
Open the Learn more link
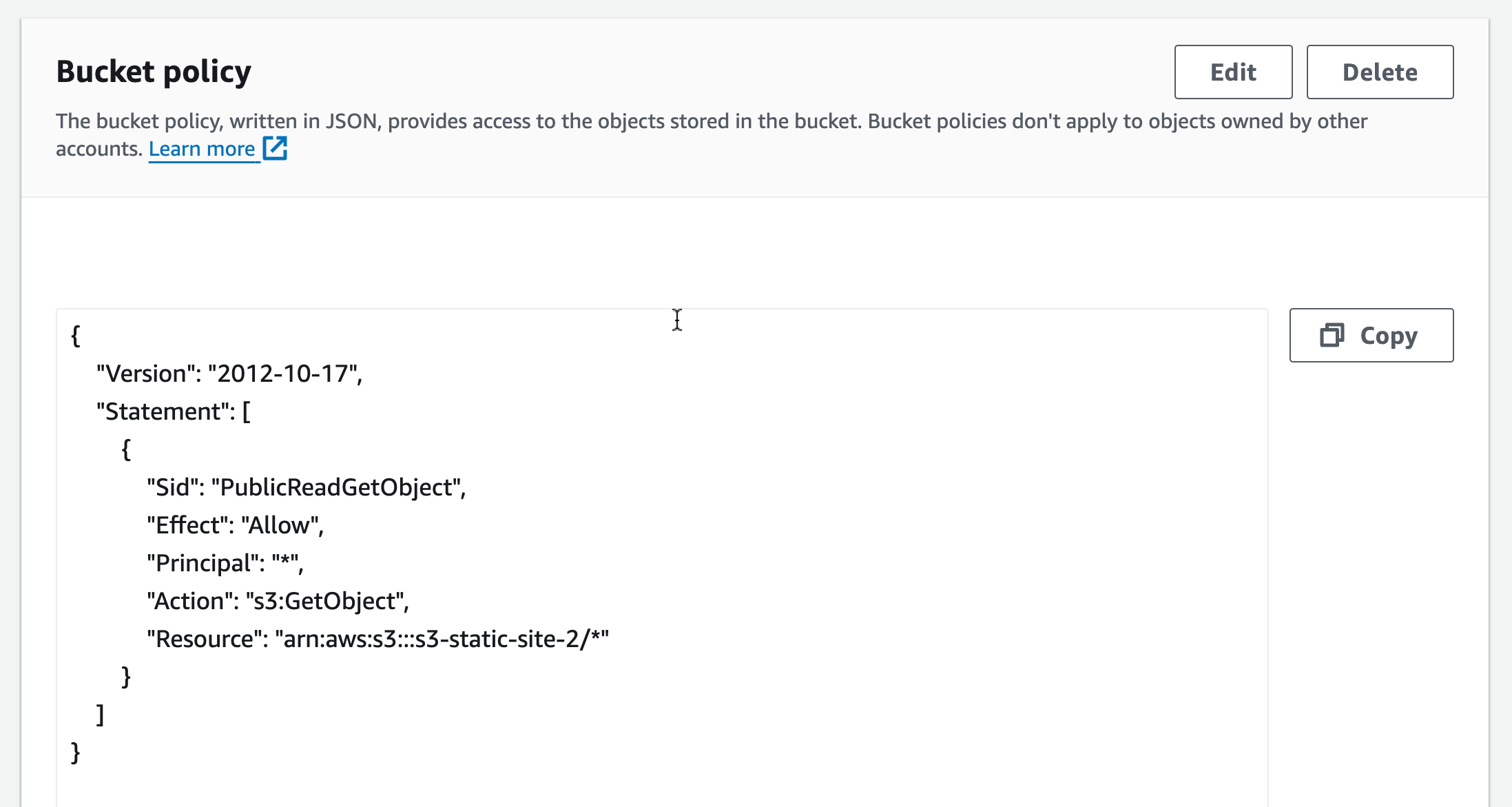[x=202, y=149]
